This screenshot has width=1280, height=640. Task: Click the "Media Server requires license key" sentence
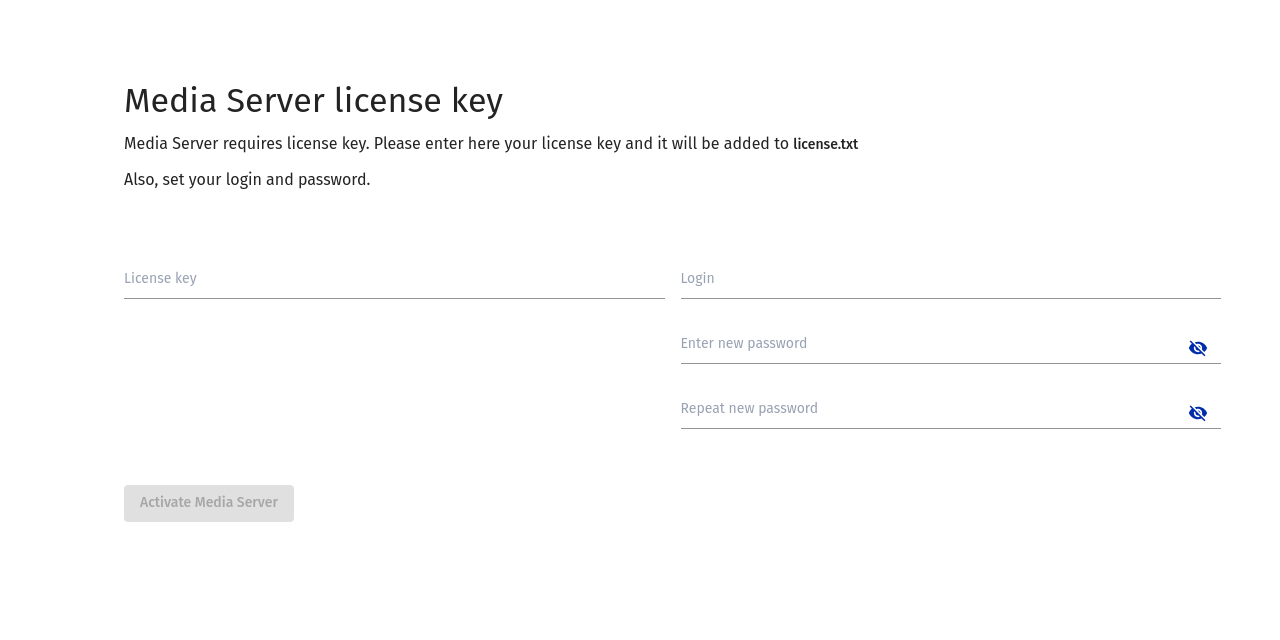click(246, 144)
